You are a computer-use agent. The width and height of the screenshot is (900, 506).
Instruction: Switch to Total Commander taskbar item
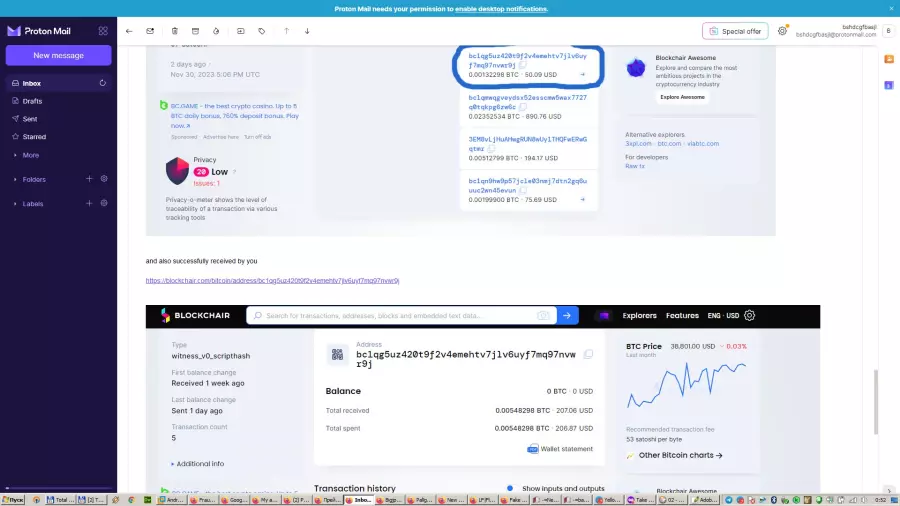(60, 500)
